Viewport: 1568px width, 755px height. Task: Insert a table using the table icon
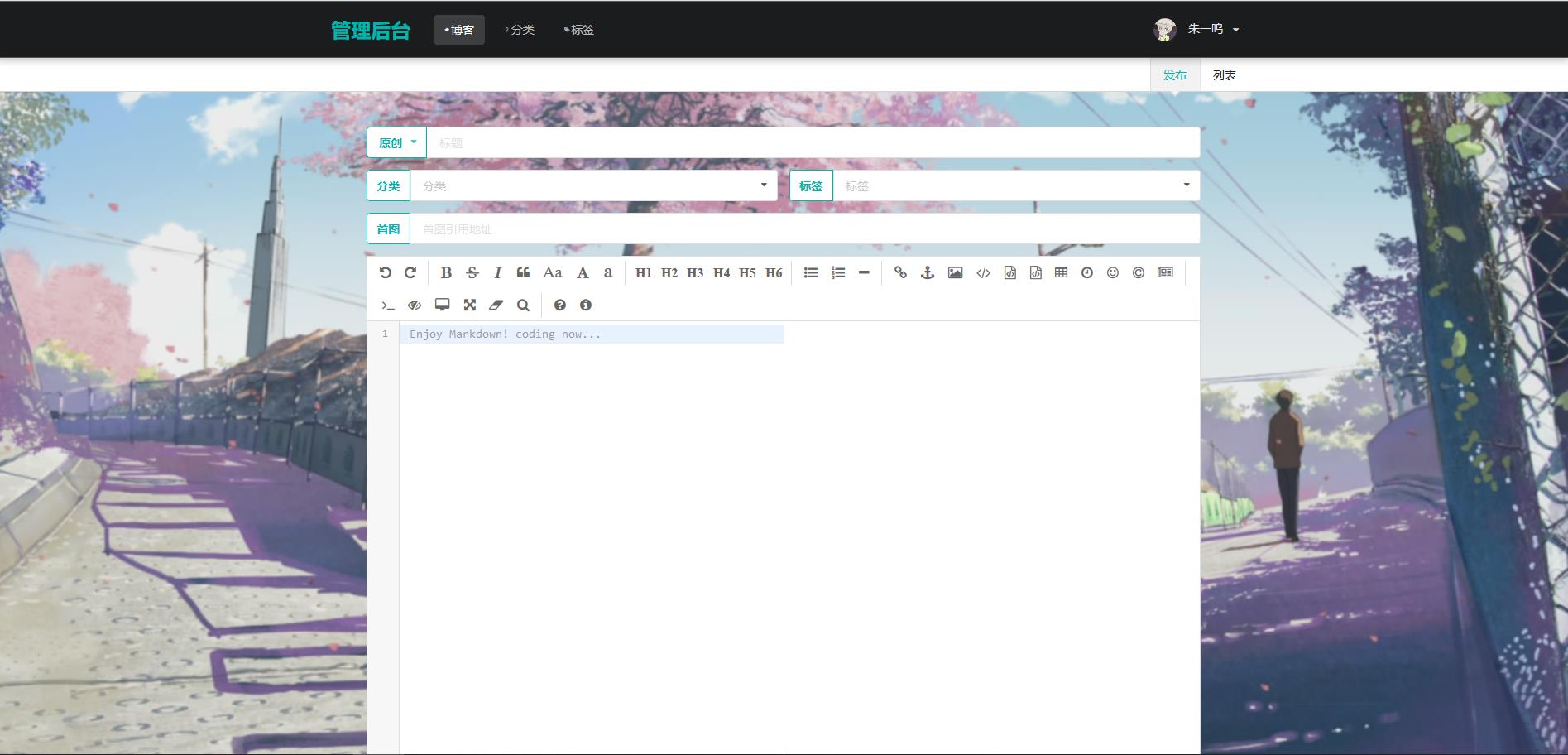pyautogui.click(x=1061, y=272)
